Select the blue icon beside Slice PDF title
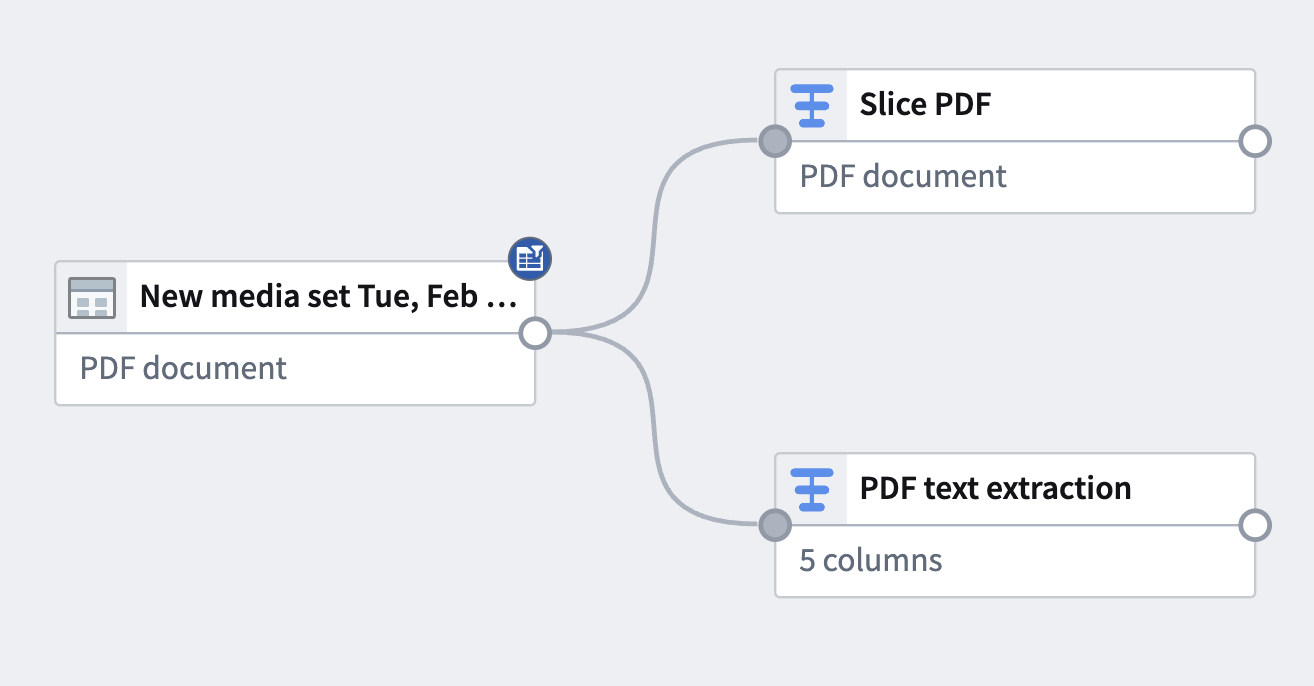The width and height of the screenshot is (1314, 686). [812, 104]
